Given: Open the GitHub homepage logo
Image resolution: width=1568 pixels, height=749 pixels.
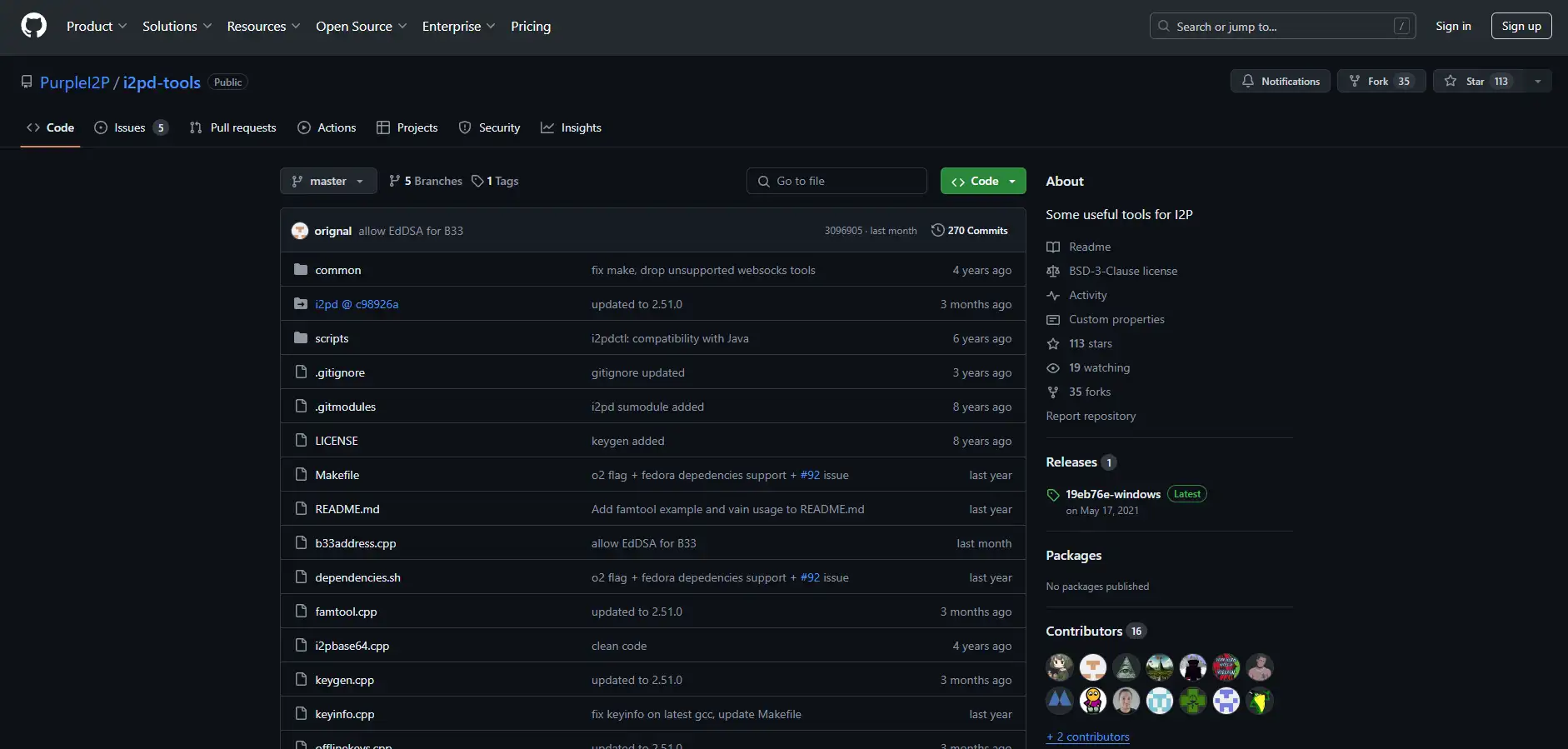Looking at the screenshot, I should pyautogui.click(x=33, y=26).
